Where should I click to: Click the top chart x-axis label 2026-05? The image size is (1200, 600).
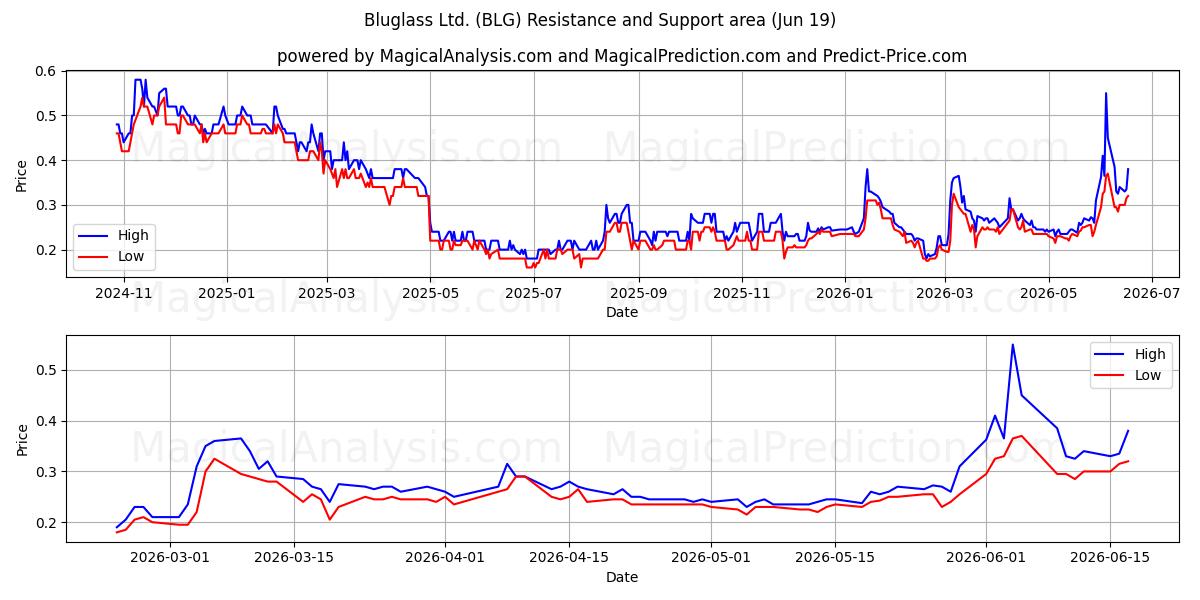point(1048,294)
